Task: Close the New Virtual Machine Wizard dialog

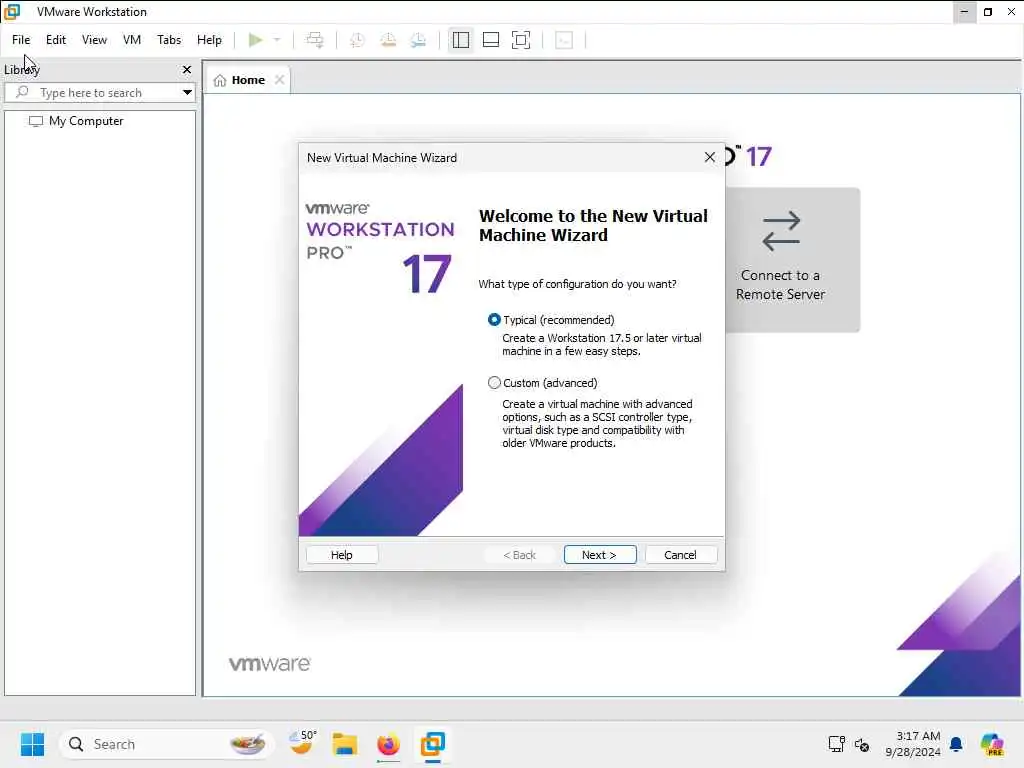Action: (709, 157)
